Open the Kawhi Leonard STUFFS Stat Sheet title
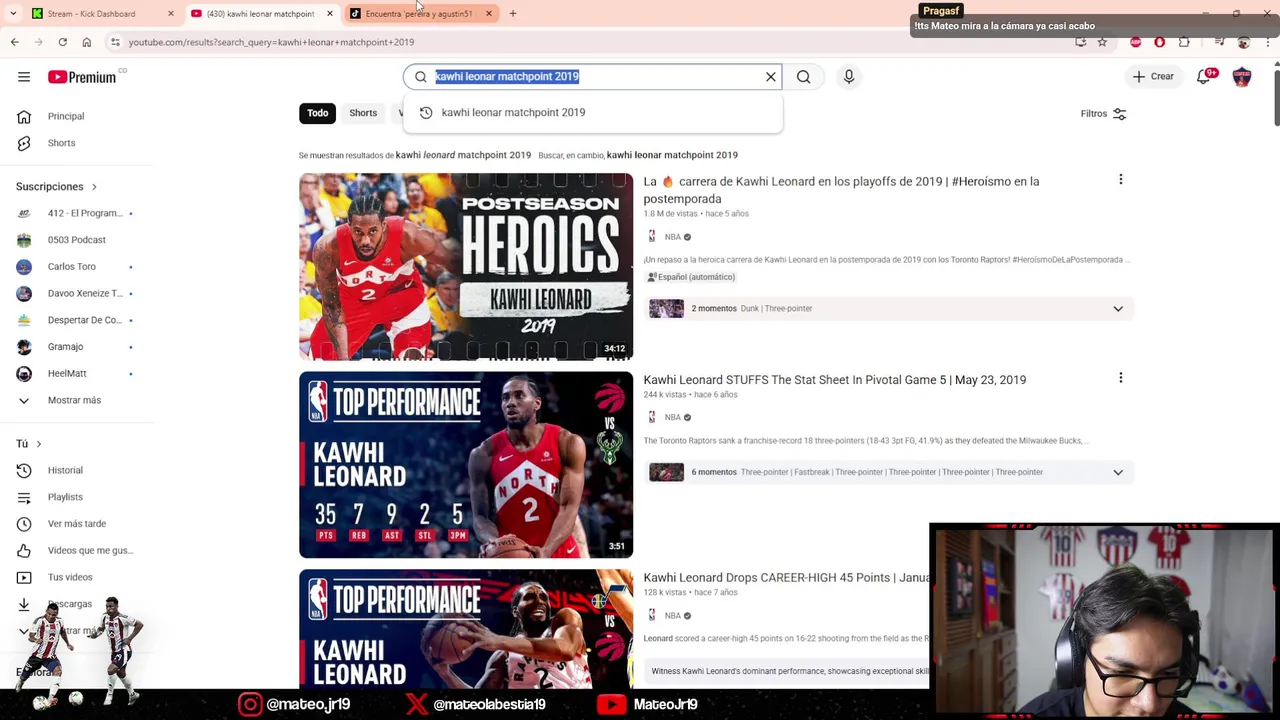Image resolution: width=1280 pixels, height=720 pixels. 835,380
